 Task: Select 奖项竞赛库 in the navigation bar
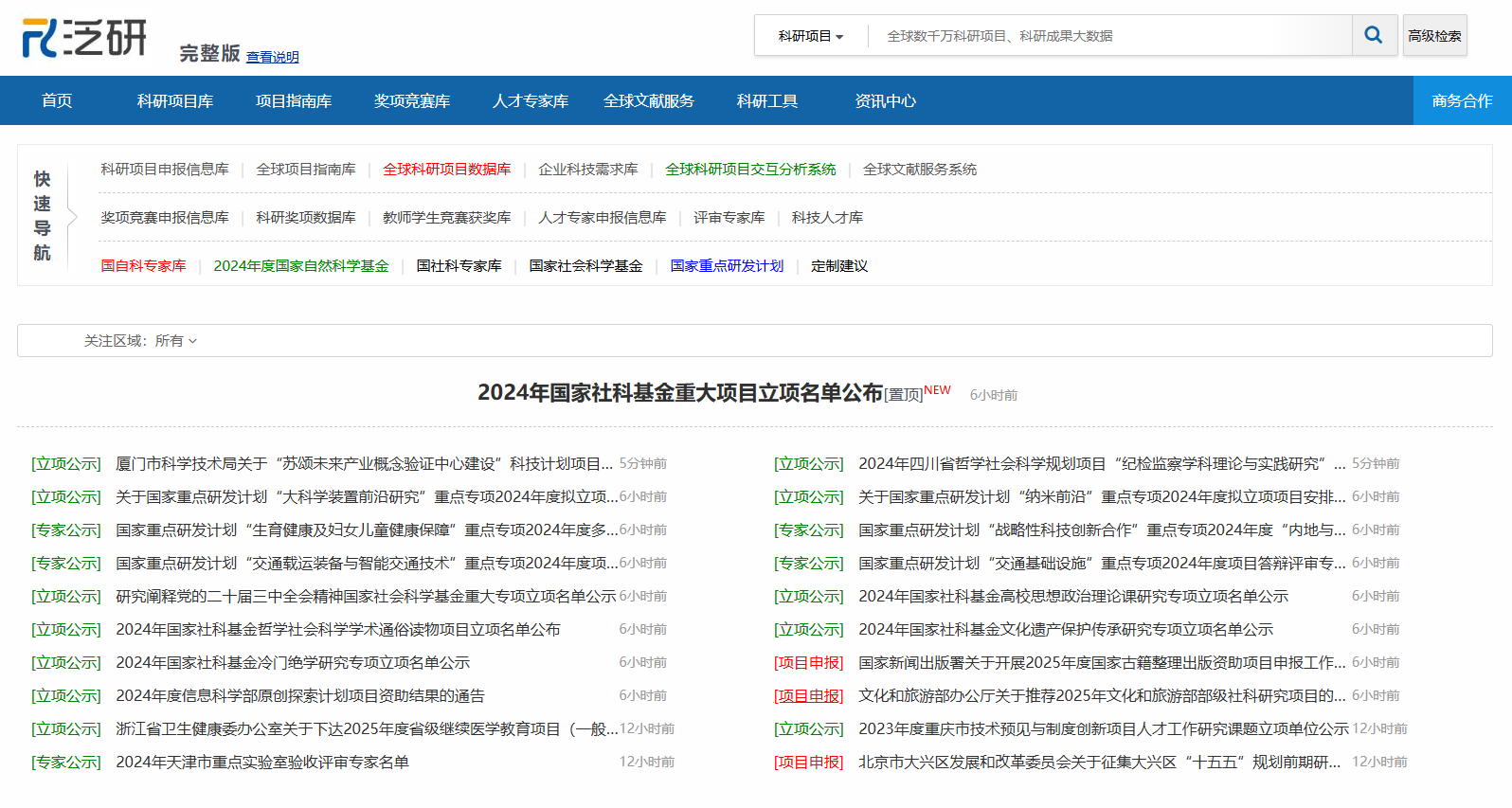pos(412,100)
